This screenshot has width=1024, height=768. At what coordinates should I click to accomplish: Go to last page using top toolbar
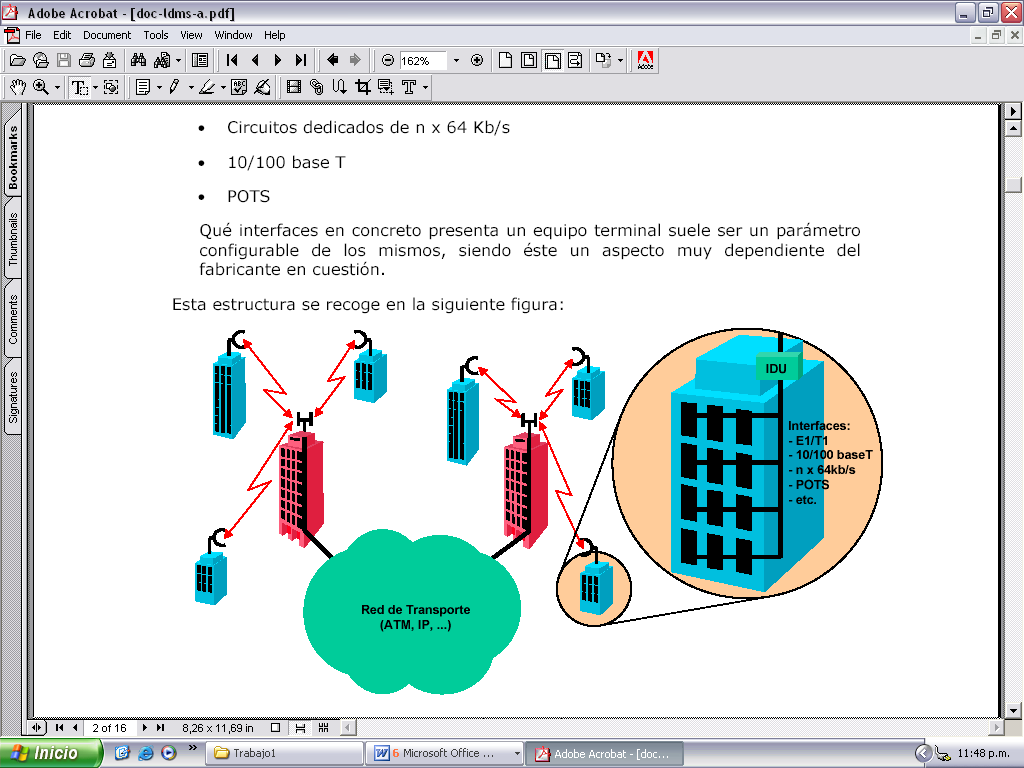300,61
